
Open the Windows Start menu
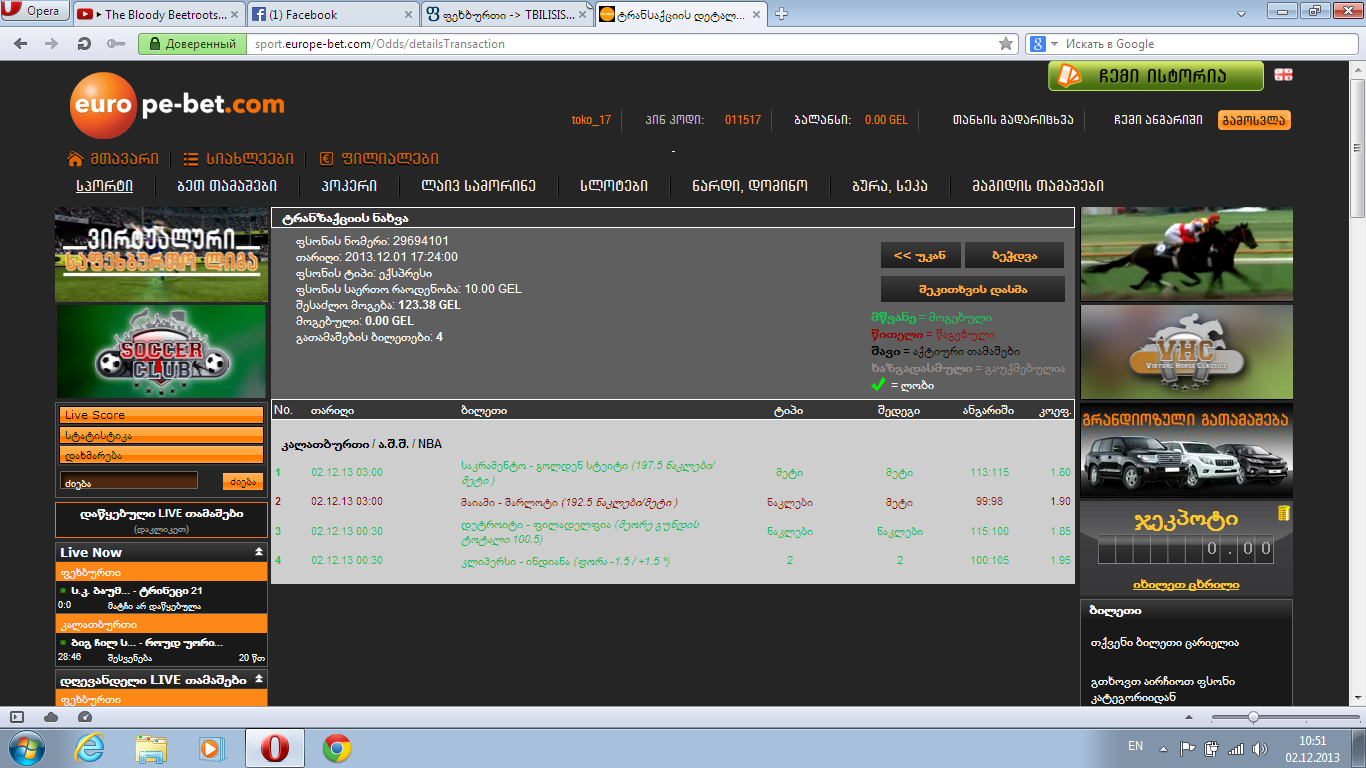pos(26,748)
